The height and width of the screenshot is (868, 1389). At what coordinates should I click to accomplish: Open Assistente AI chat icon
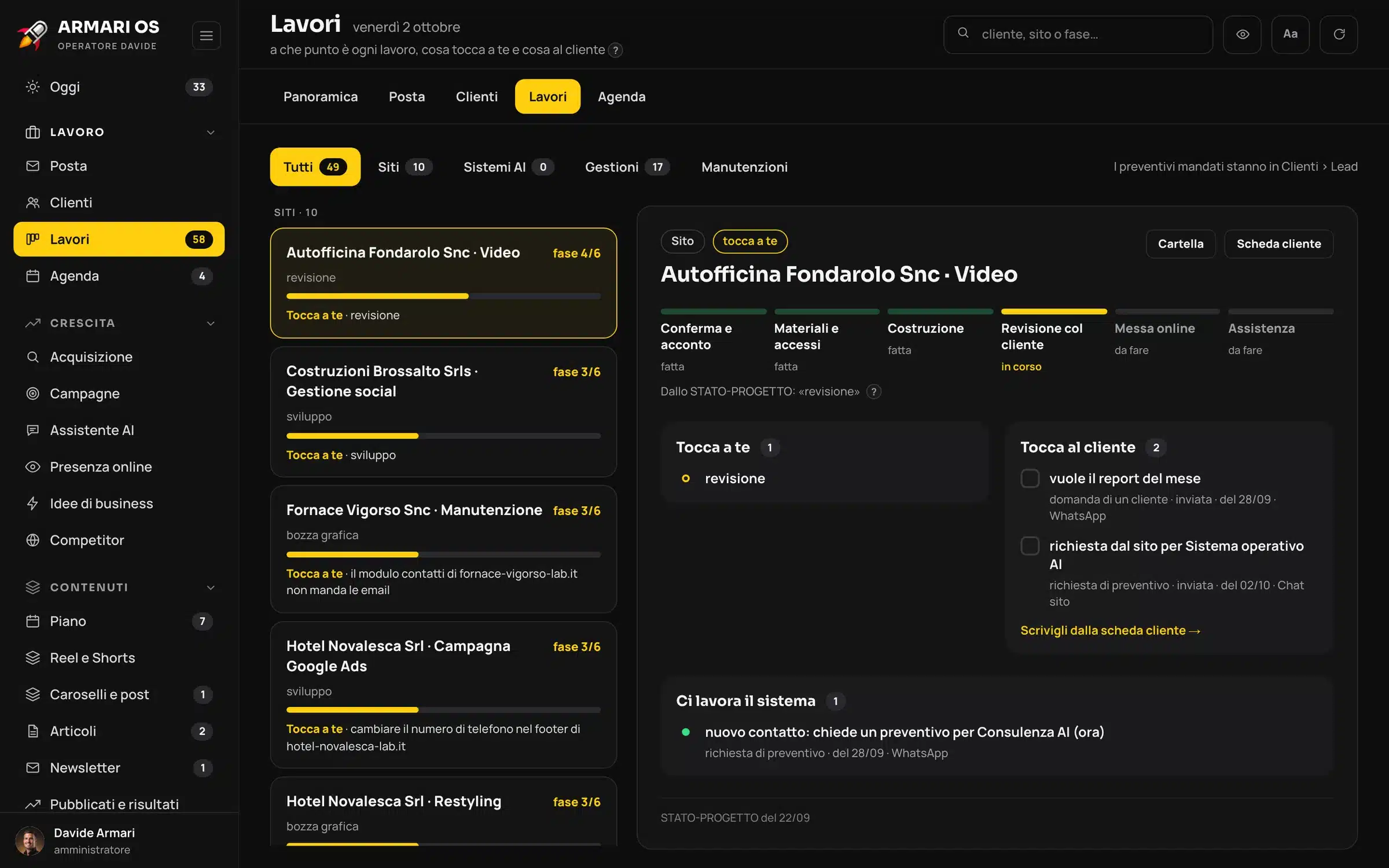point(33,430)
